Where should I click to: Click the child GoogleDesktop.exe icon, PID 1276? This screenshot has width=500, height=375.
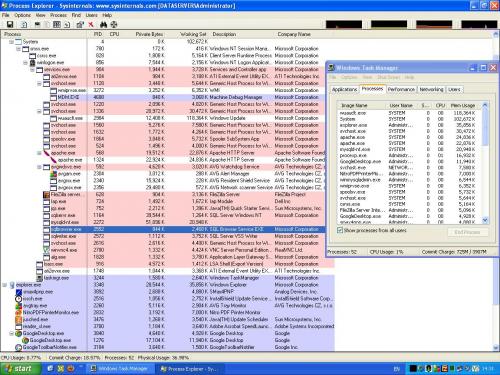(x=26, y=340)
